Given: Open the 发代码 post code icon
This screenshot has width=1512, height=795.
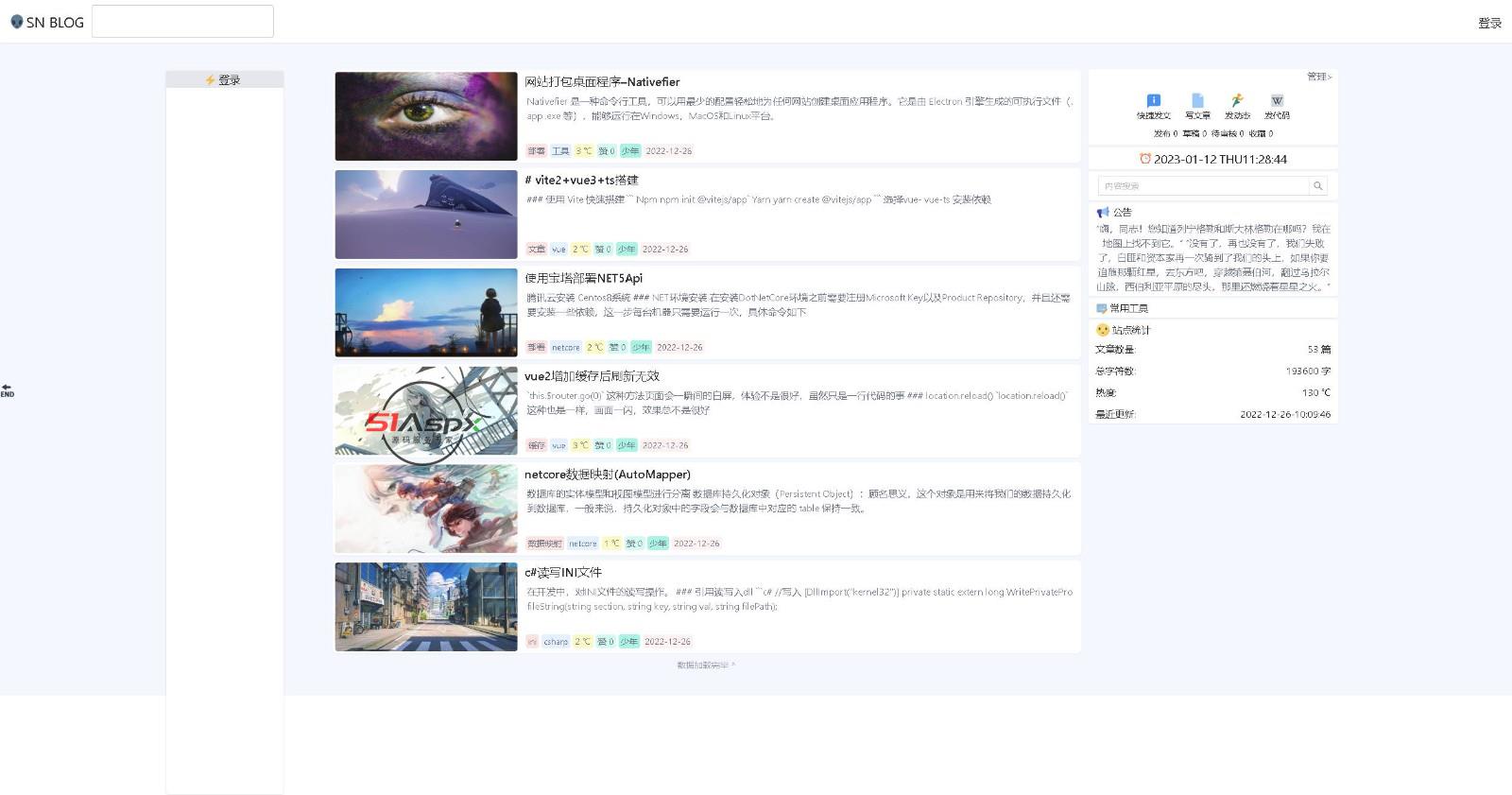Looking at the screenshot, I should click(1277, 100).
